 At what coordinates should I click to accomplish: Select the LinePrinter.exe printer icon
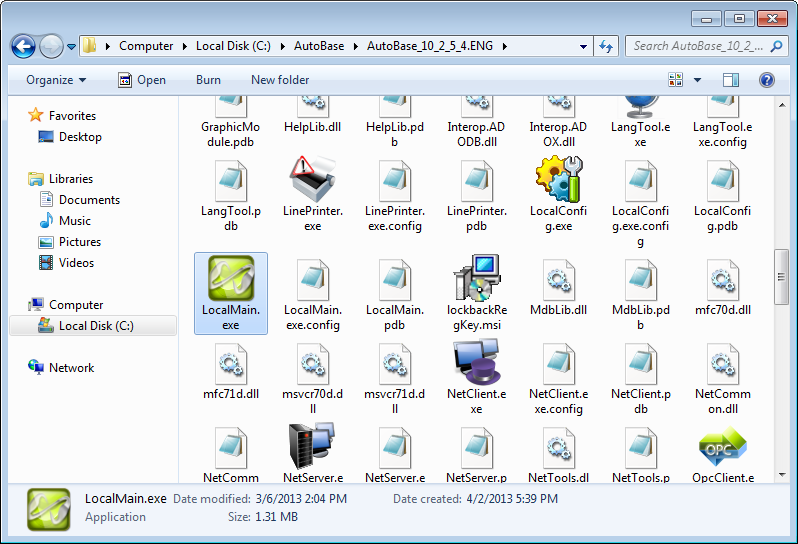click(312, 181)
